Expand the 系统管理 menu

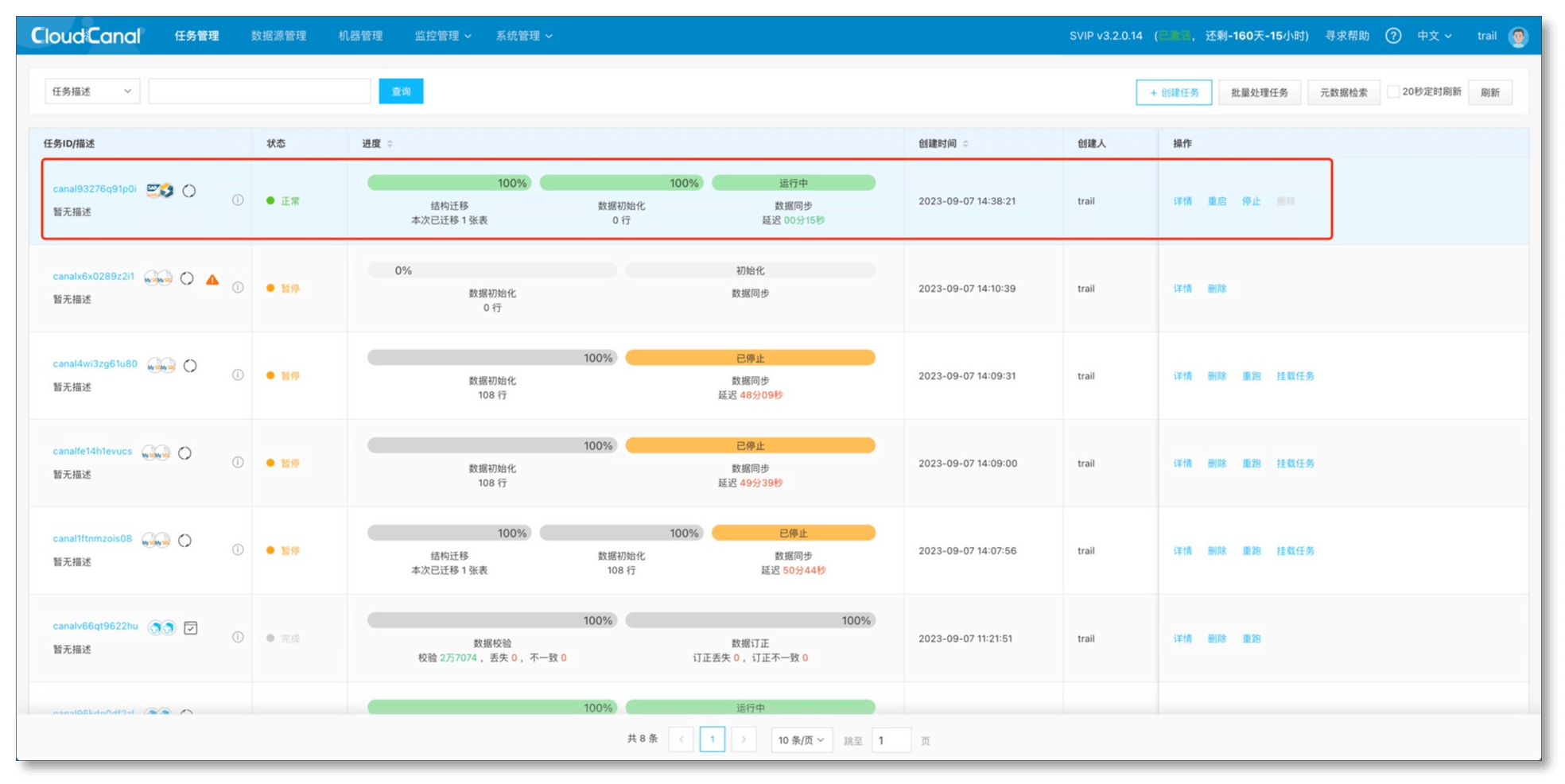tap(524, 36)
